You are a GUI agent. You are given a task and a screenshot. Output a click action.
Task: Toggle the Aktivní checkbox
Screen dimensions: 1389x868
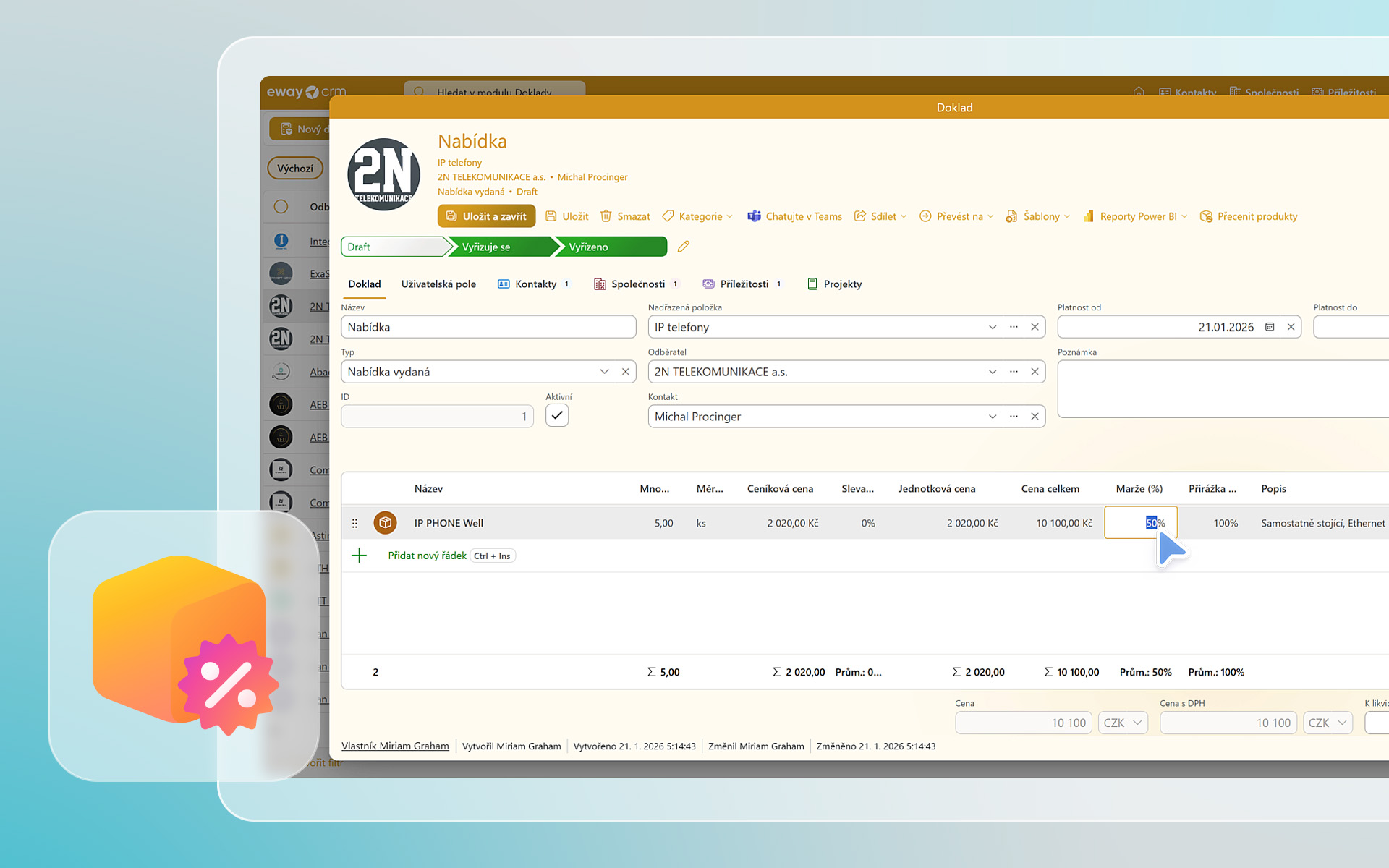[x=557, y=416]
